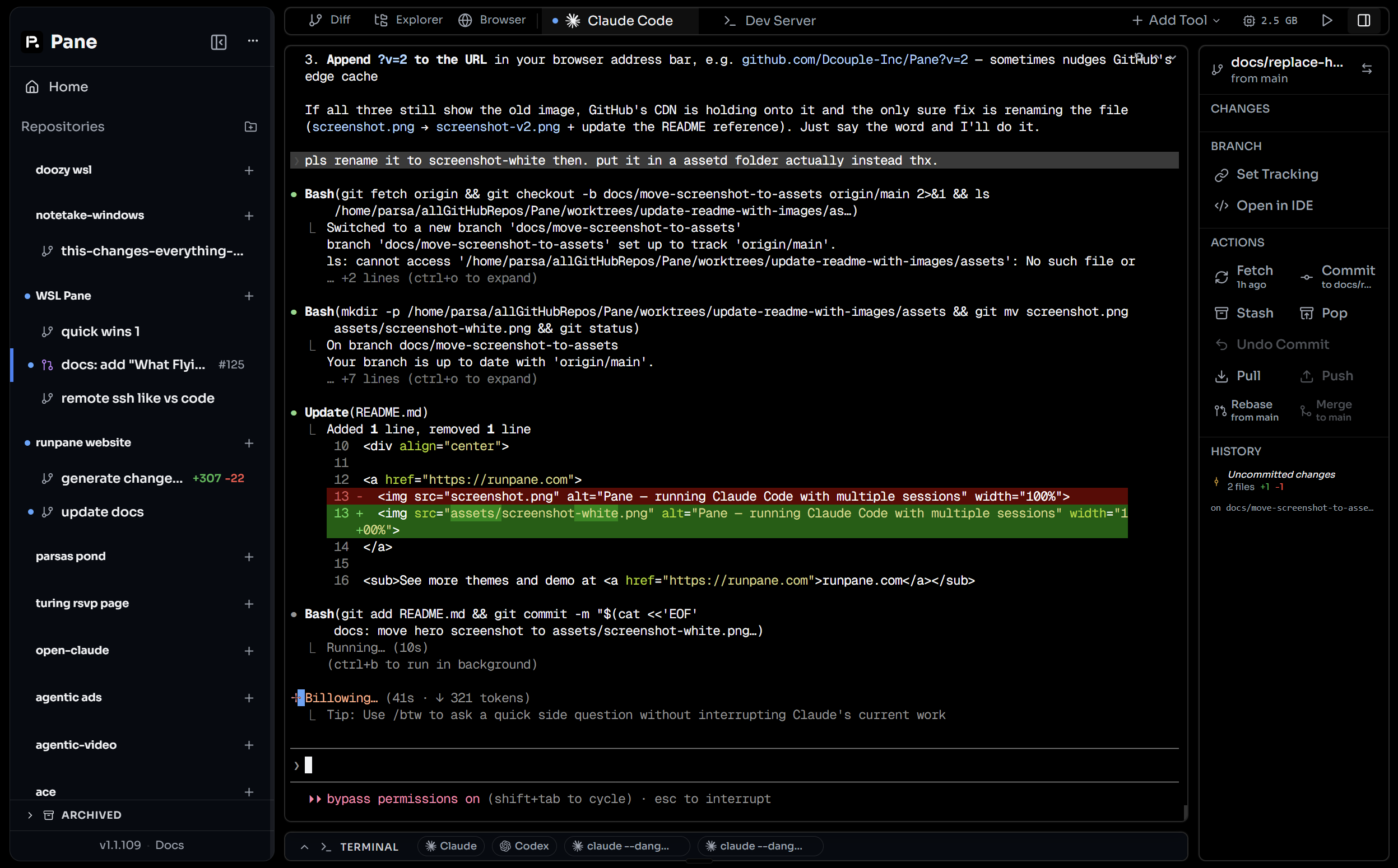The width and height of the screenshot is (1398, 868).
Task: Rebase from main branch
Action: 1247,410
